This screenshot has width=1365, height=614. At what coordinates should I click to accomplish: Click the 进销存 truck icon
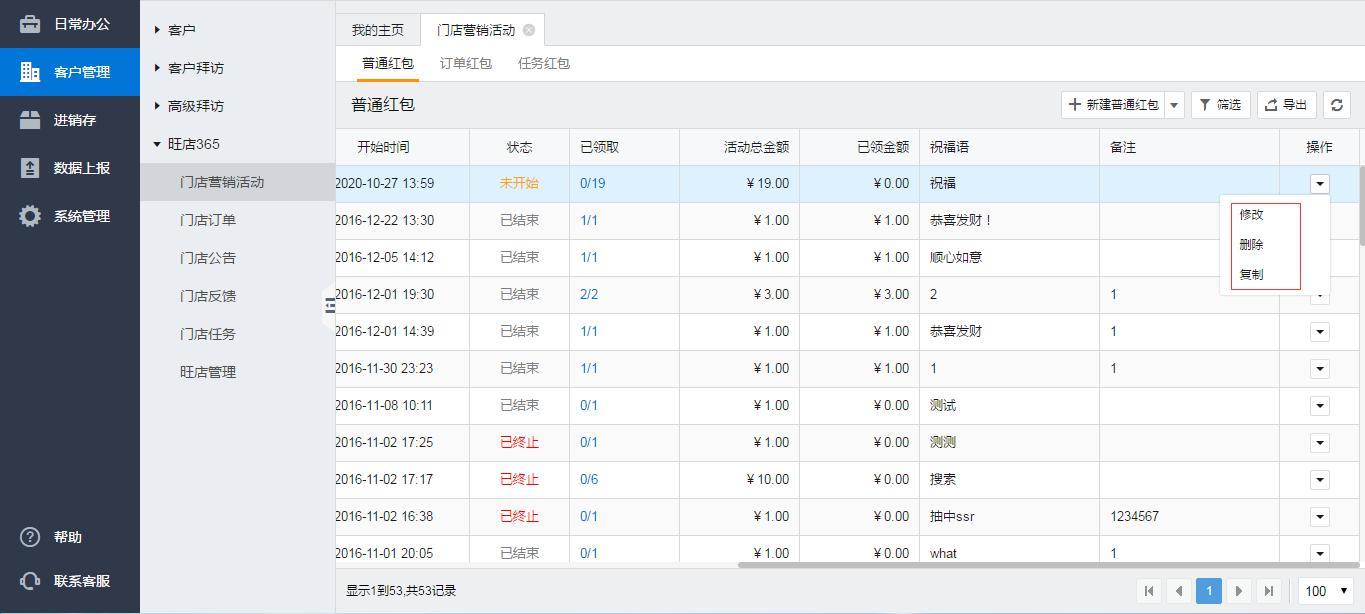[x=30, y=120]
